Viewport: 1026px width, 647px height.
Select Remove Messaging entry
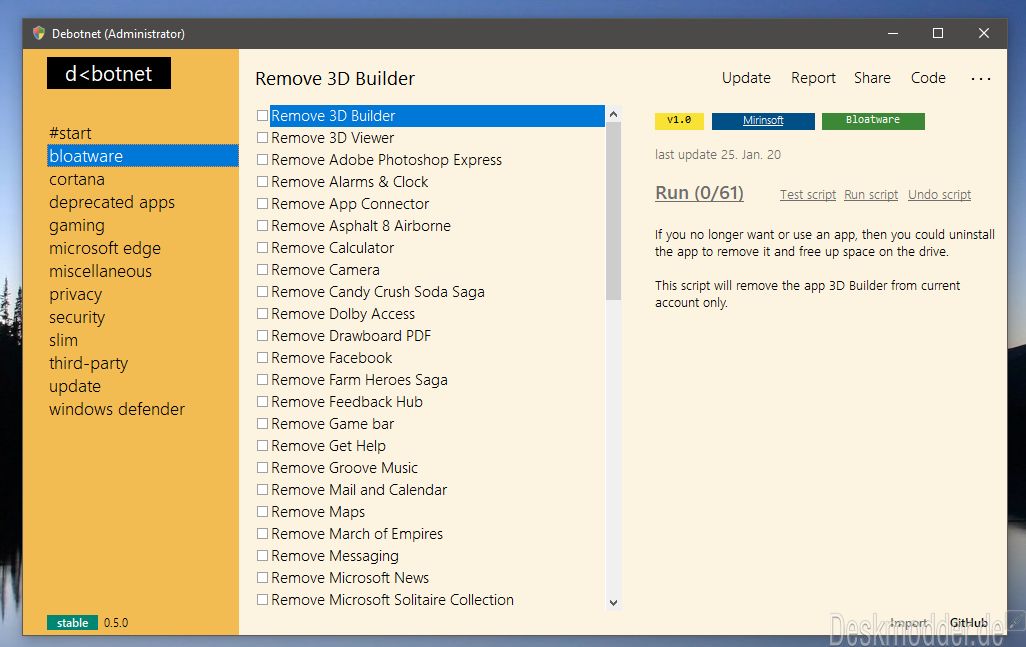[335, 556]
